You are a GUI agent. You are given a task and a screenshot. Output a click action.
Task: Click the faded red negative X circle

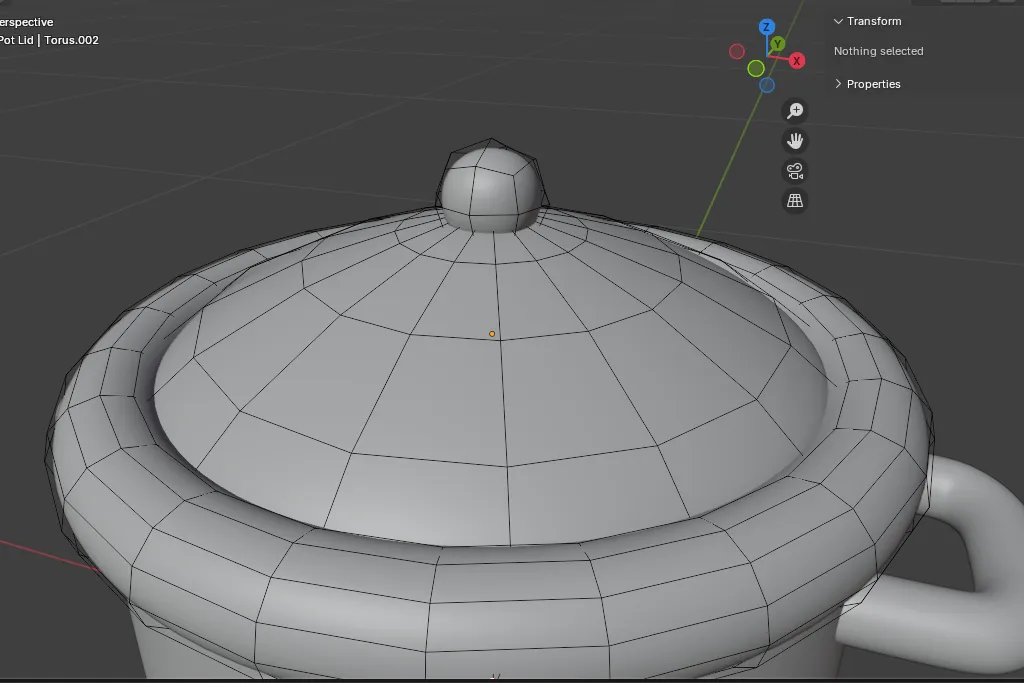[x=737, y=51]
